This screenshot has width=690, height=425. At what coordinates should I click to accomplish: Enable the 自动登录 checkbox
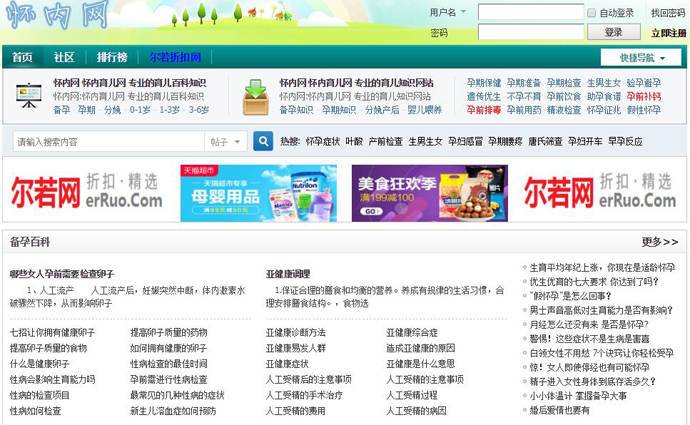pos(592,13)
